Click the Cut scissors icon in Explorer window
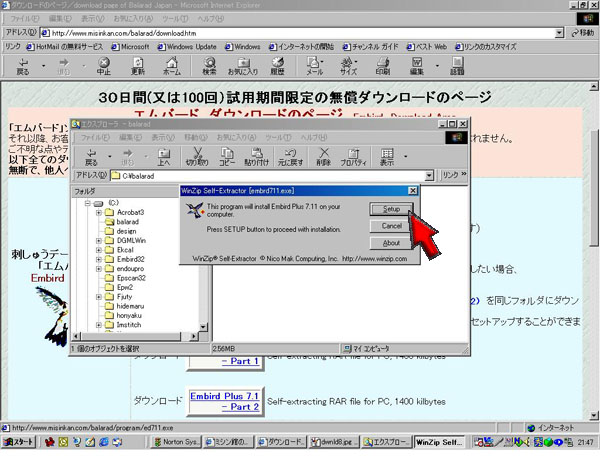The width and height of the screenshot is (600, 456). pos(197,157)
